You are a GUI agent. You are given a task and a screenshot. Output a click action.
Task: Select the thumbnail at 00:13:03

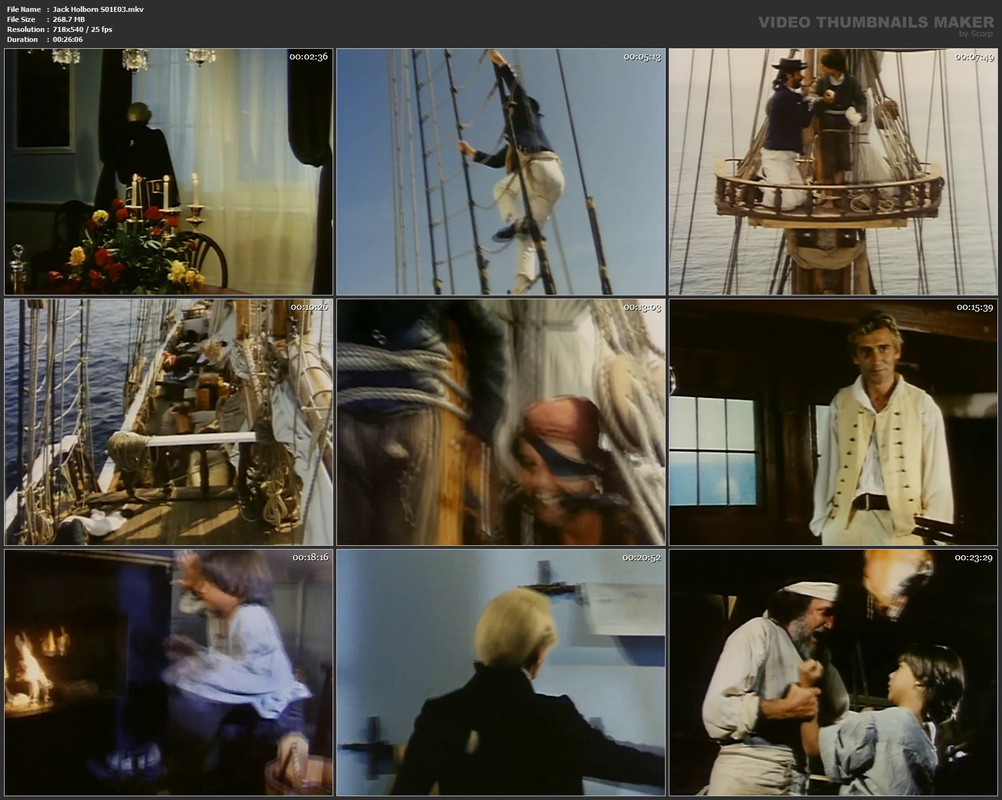pos(501,422)
